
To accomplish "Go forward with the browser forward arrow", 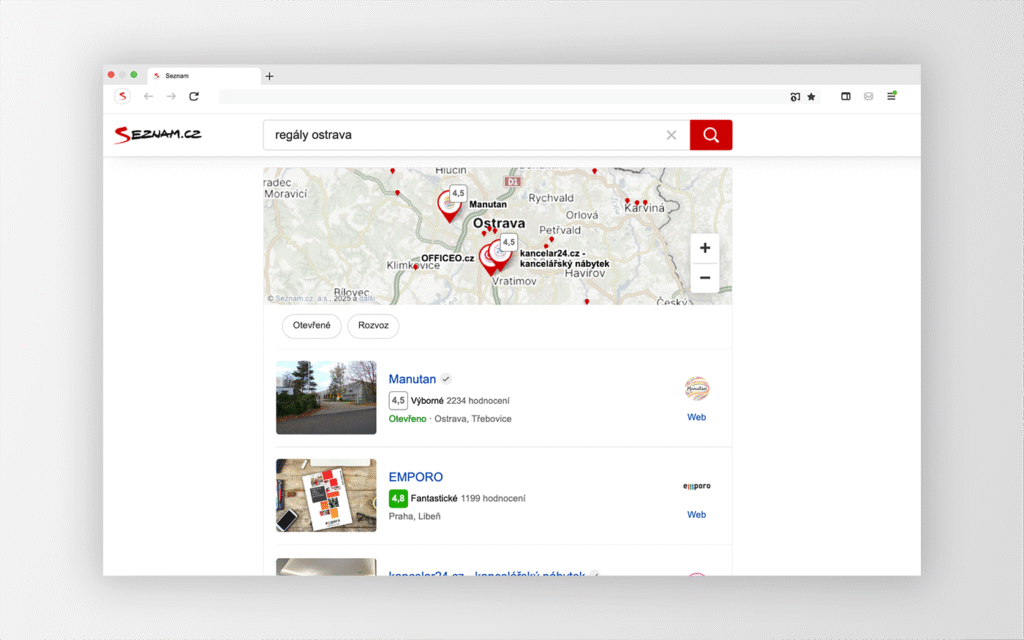I will tap(171, 97).
